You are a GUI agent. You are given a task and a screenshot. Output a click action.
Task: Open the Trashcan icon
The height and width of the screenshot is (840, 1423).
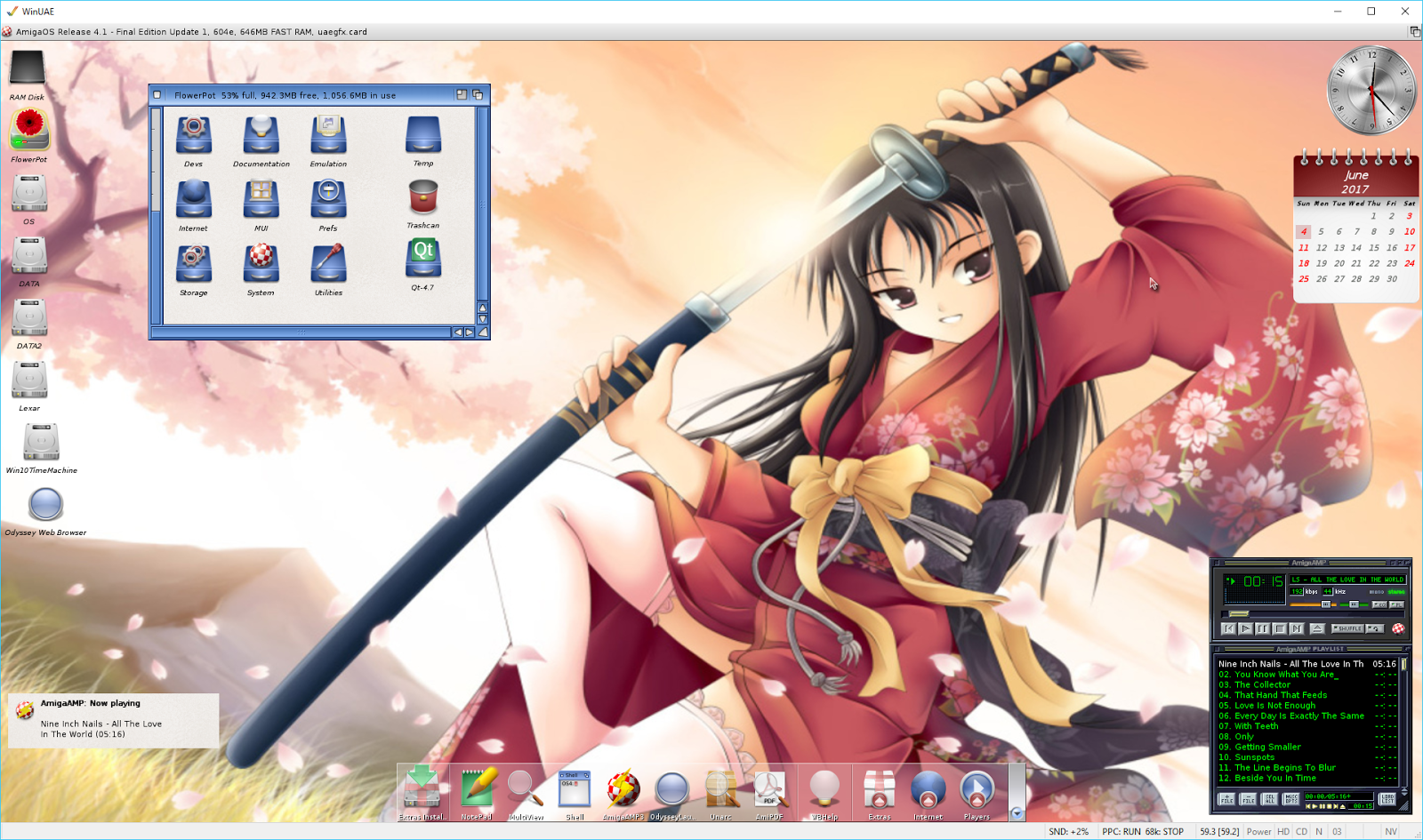(423, 204)
